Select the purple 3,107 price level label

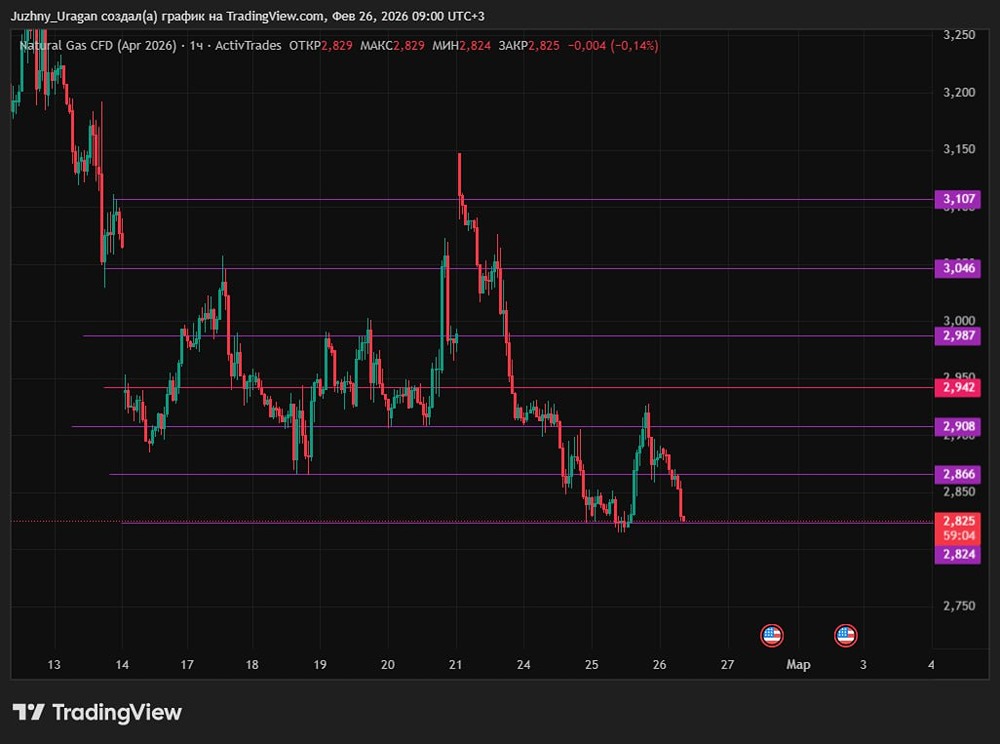[958, 199]
